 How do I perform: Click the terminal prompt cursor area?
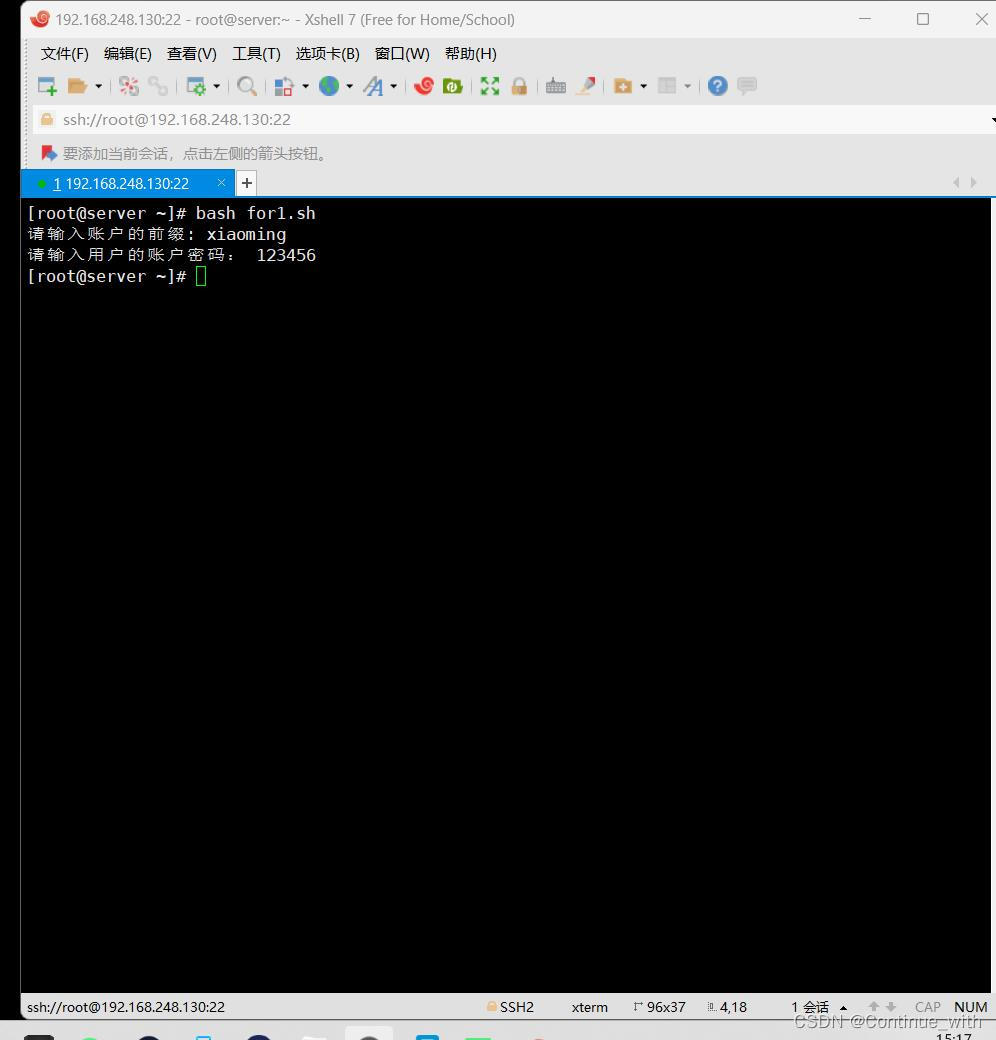click(x=201, y=277)
